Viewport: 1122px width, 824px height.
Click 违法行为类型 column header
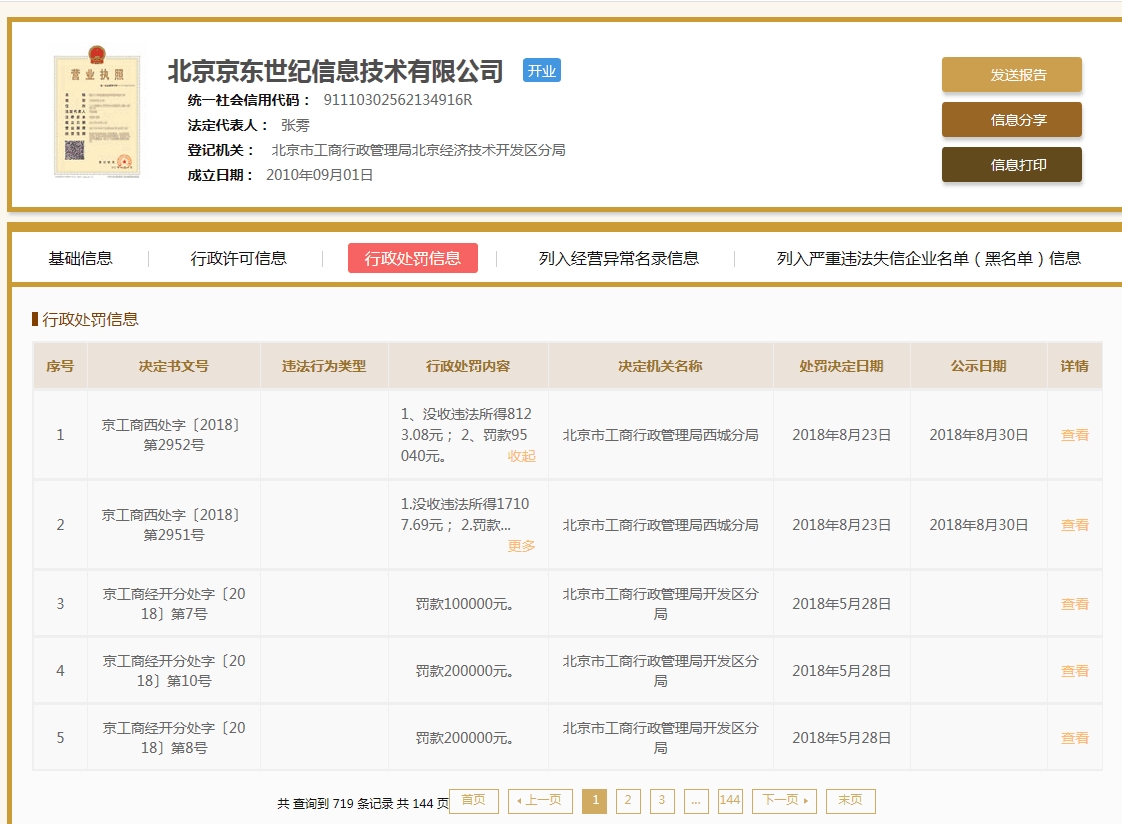tap(324, 366)
